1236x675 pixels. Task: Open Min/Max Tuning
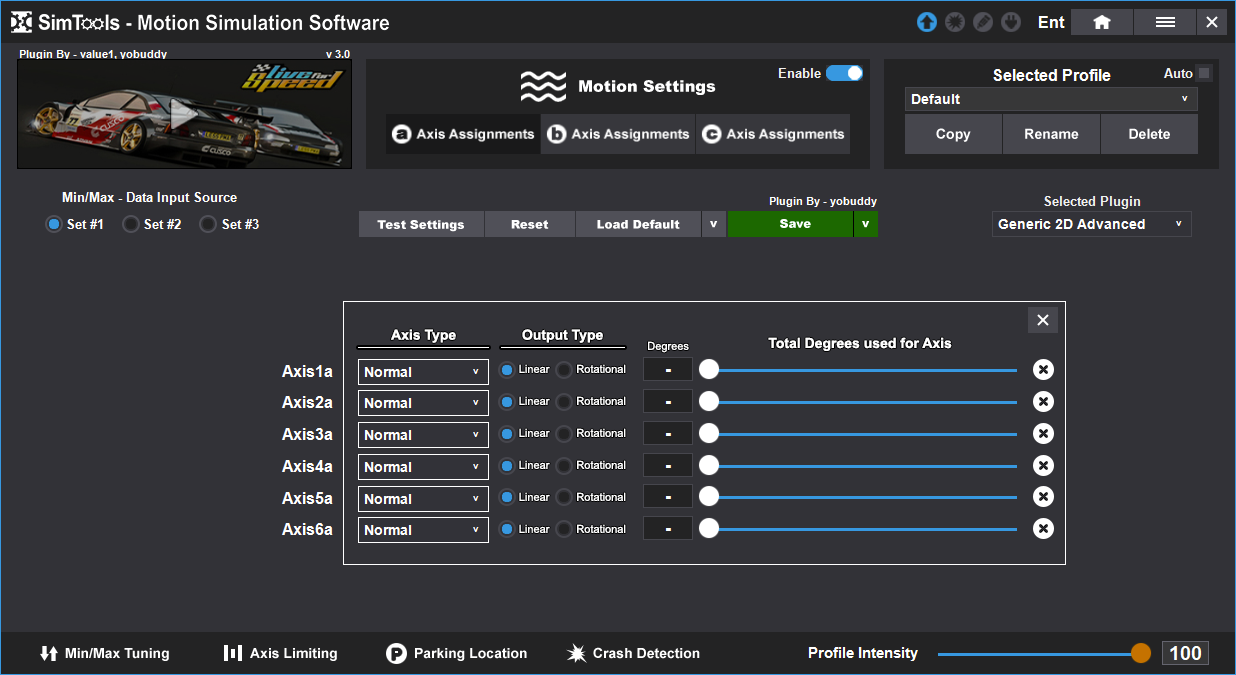[105, 653]
